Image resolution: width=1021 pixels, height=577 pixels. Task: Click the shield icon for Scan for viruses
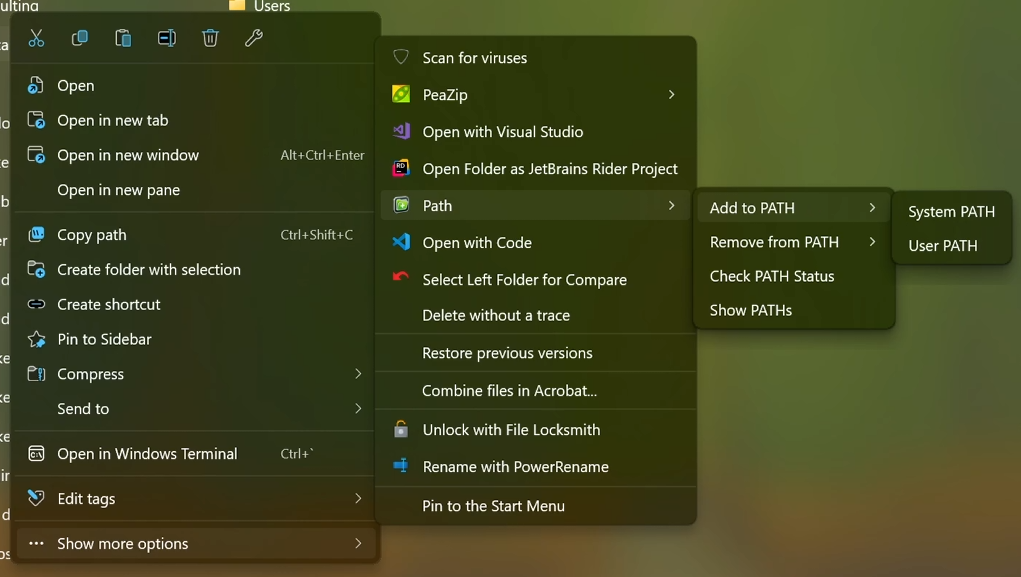401,57
